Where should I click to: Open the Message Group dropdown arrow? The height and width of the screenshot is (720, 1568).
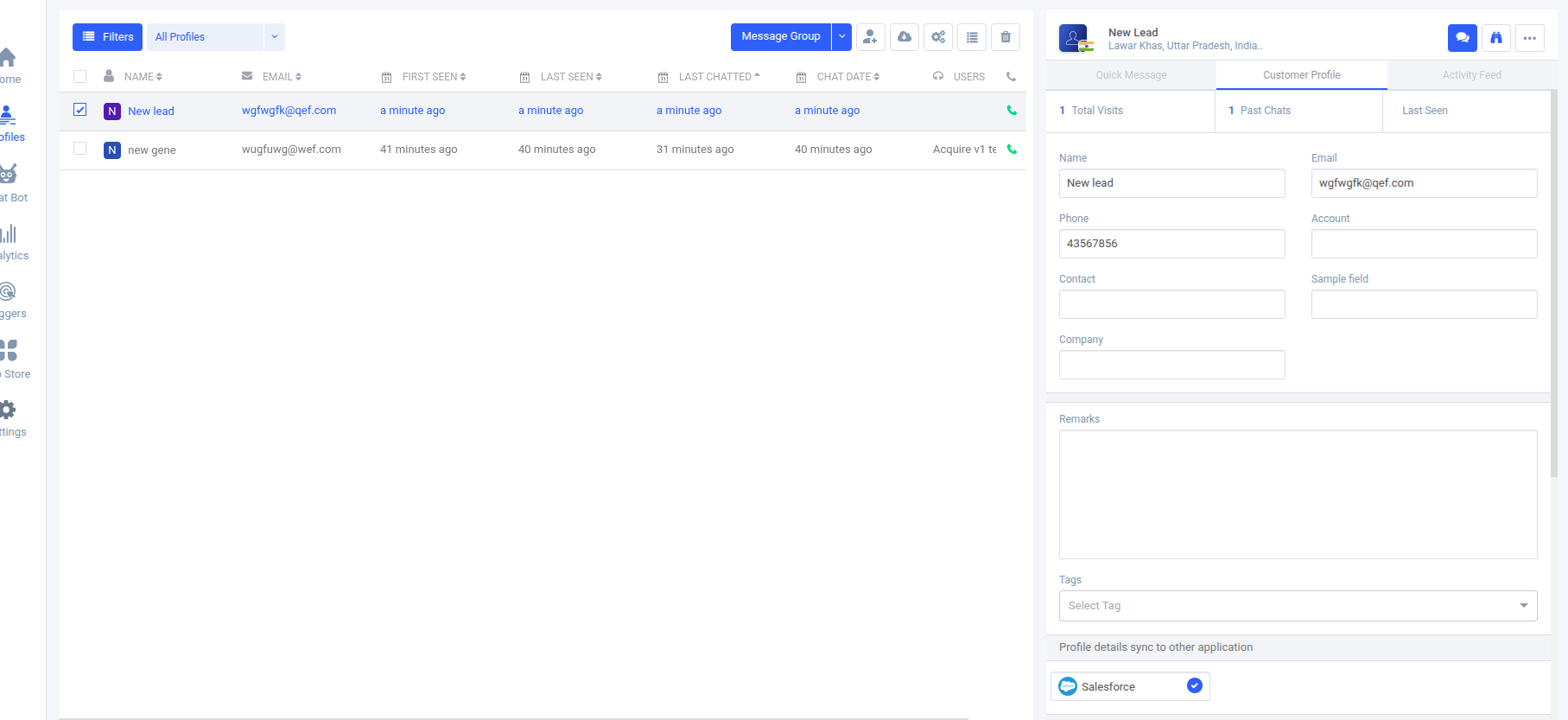[842, 37]
